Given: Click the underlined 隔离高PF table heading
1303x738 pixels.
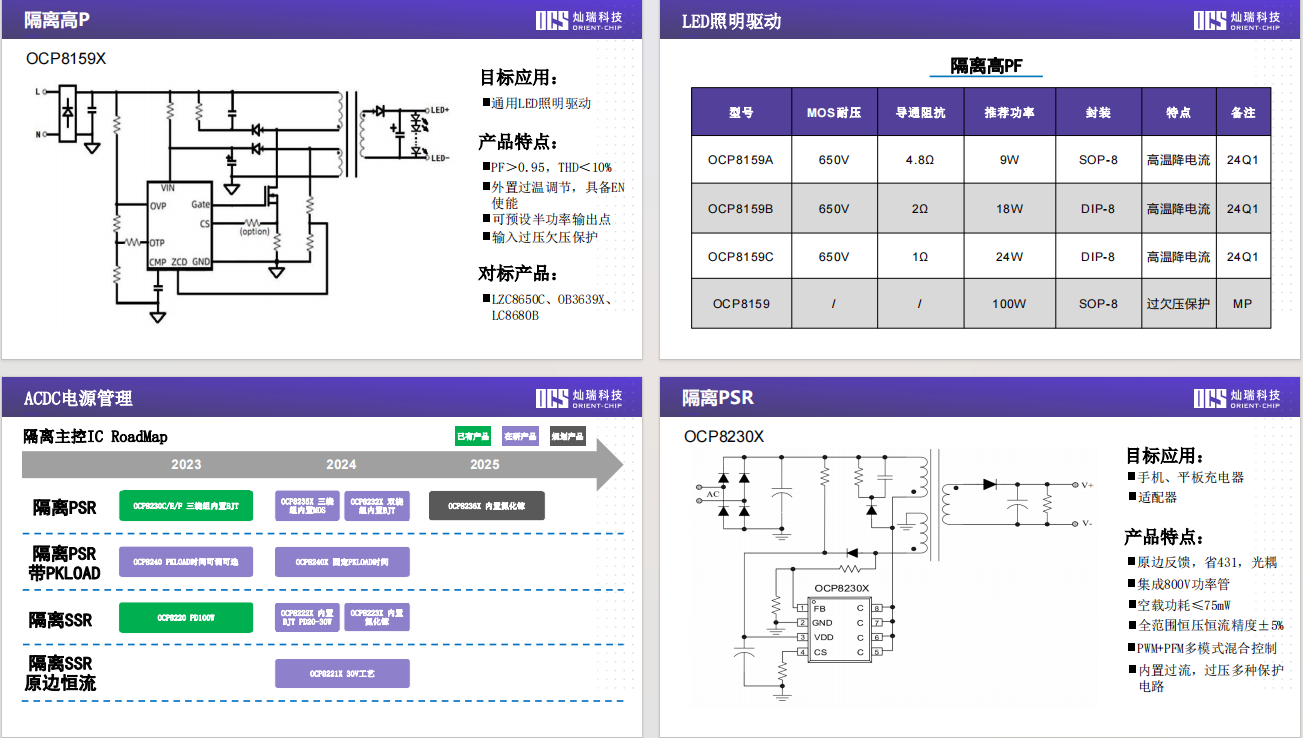Looking at the screenshot, I should 986,67.
